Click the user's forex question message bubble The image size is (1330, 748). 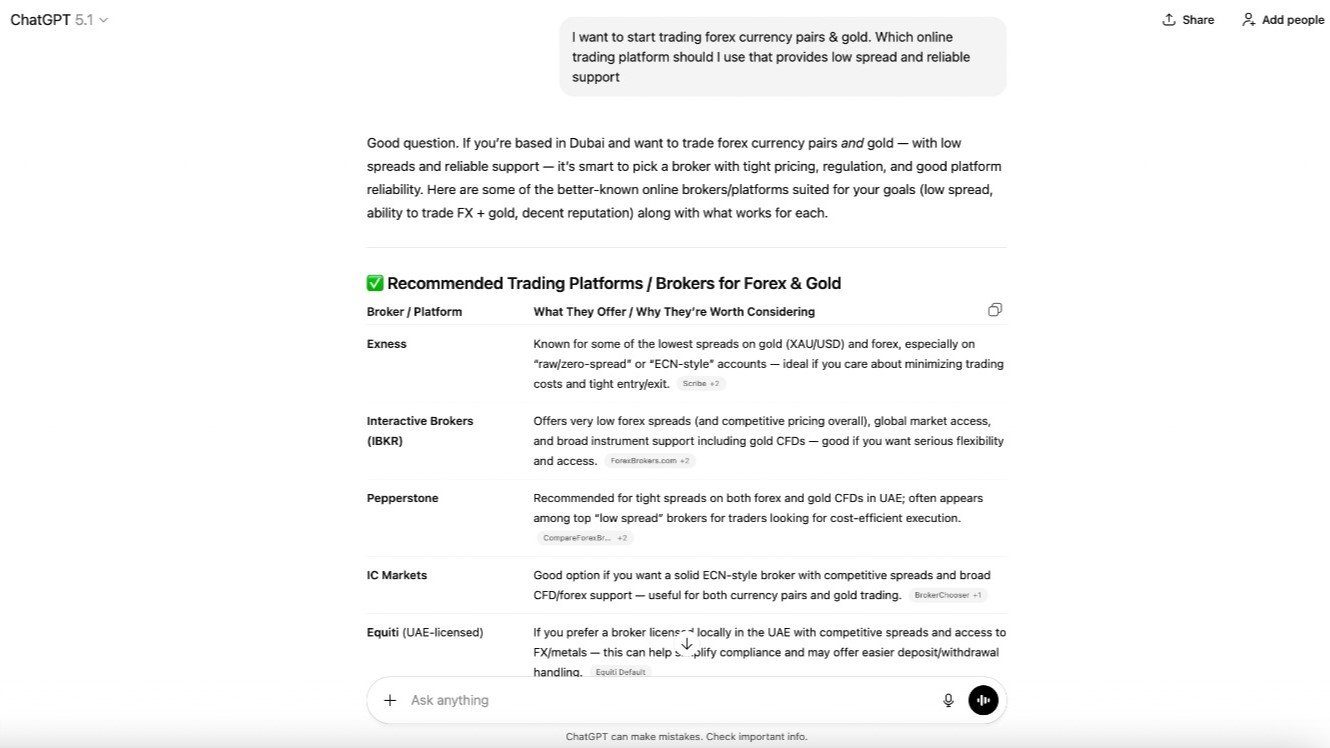[x=782, y=57]
